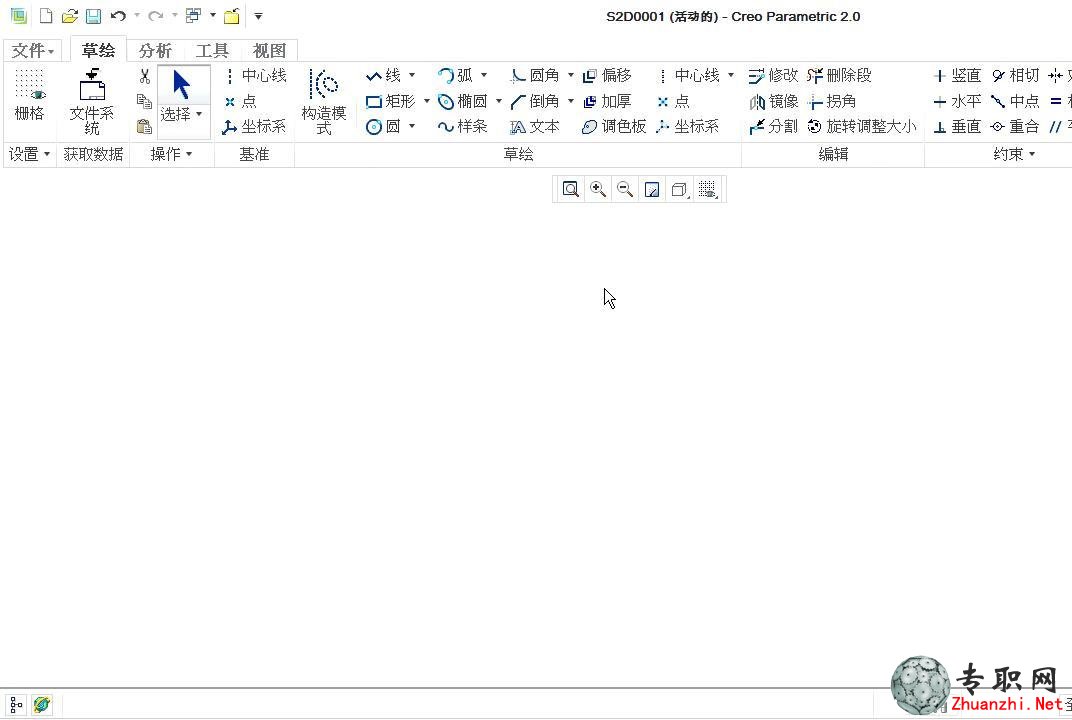Image resolution: width=1072 pixels, height=720 pixels.
Task: Click the Paste clipboard icon
Action: tap(144, 126)
